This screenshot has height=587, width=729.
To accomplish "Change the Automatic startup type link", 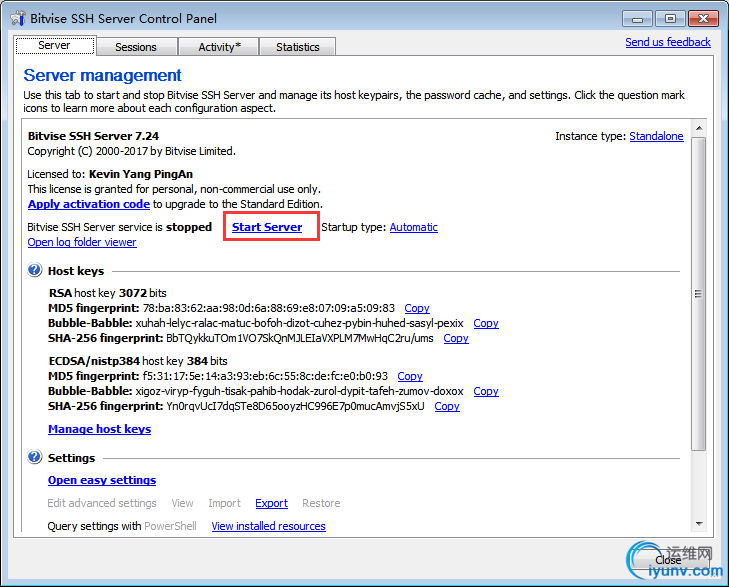I will [x=413, y=227].
